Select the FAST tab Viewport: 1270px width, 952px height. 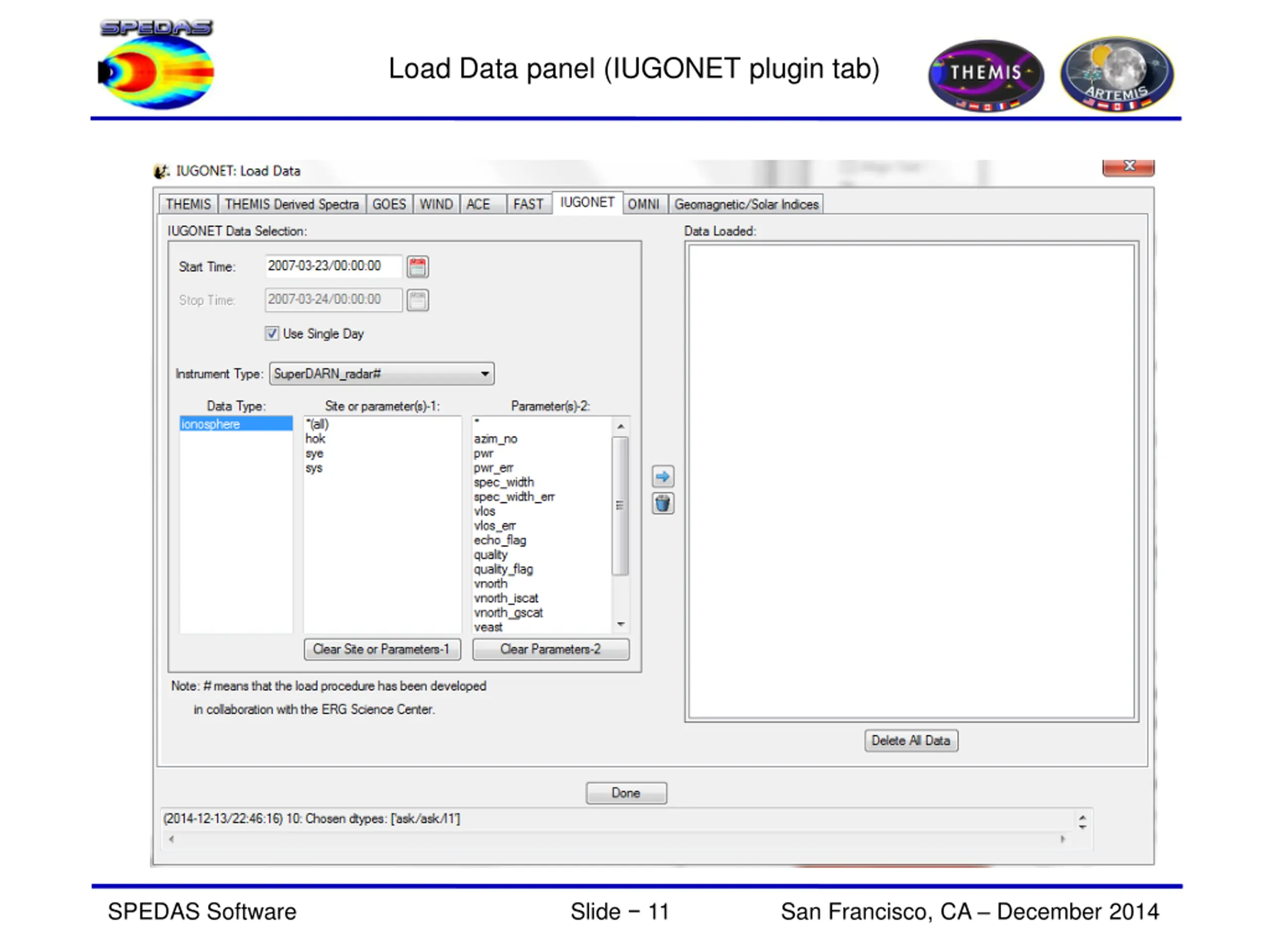tap(528, 204)
